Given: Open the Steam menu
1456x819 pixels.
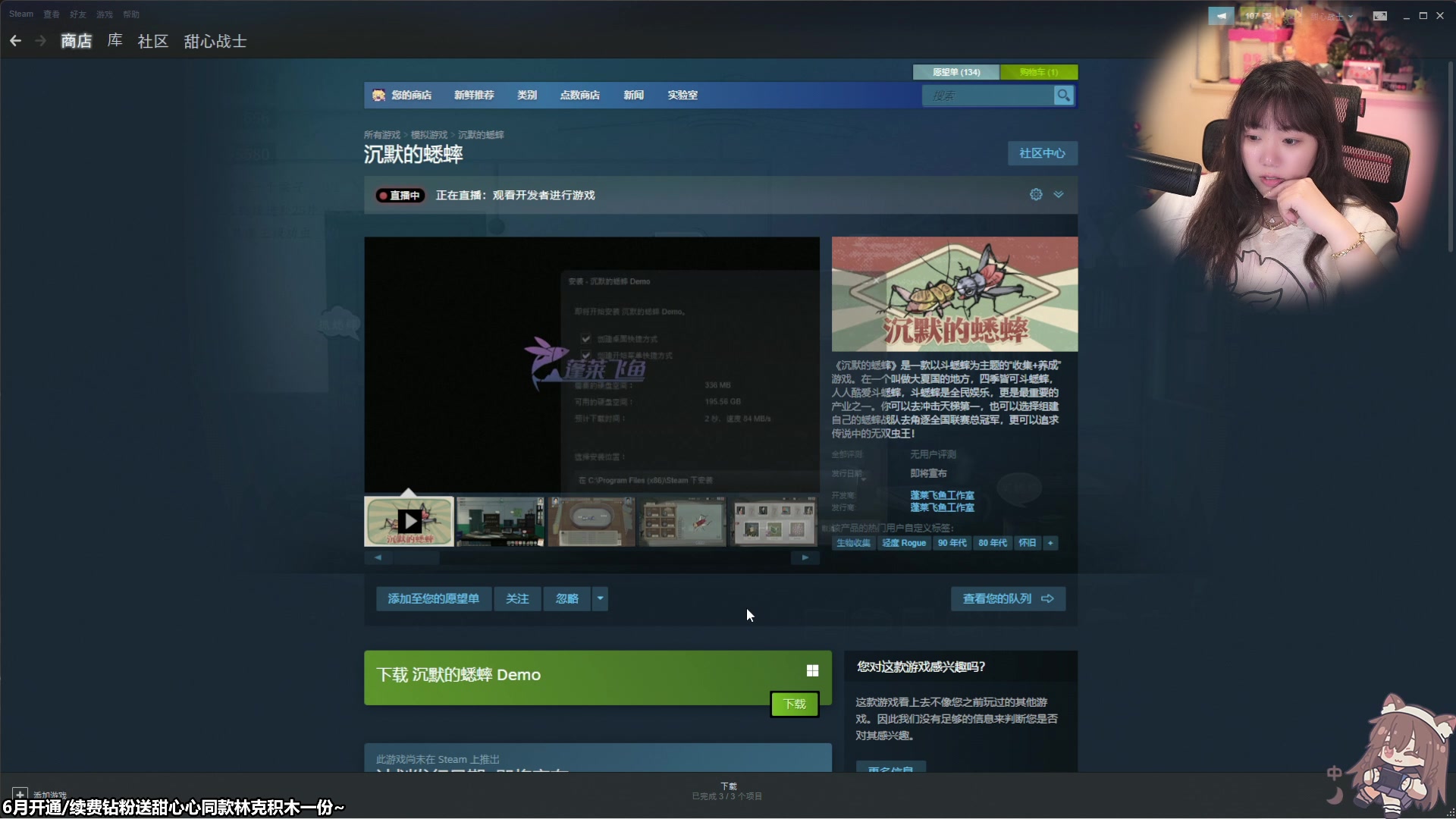Looking at the screenshot, I should coord(21,14).
